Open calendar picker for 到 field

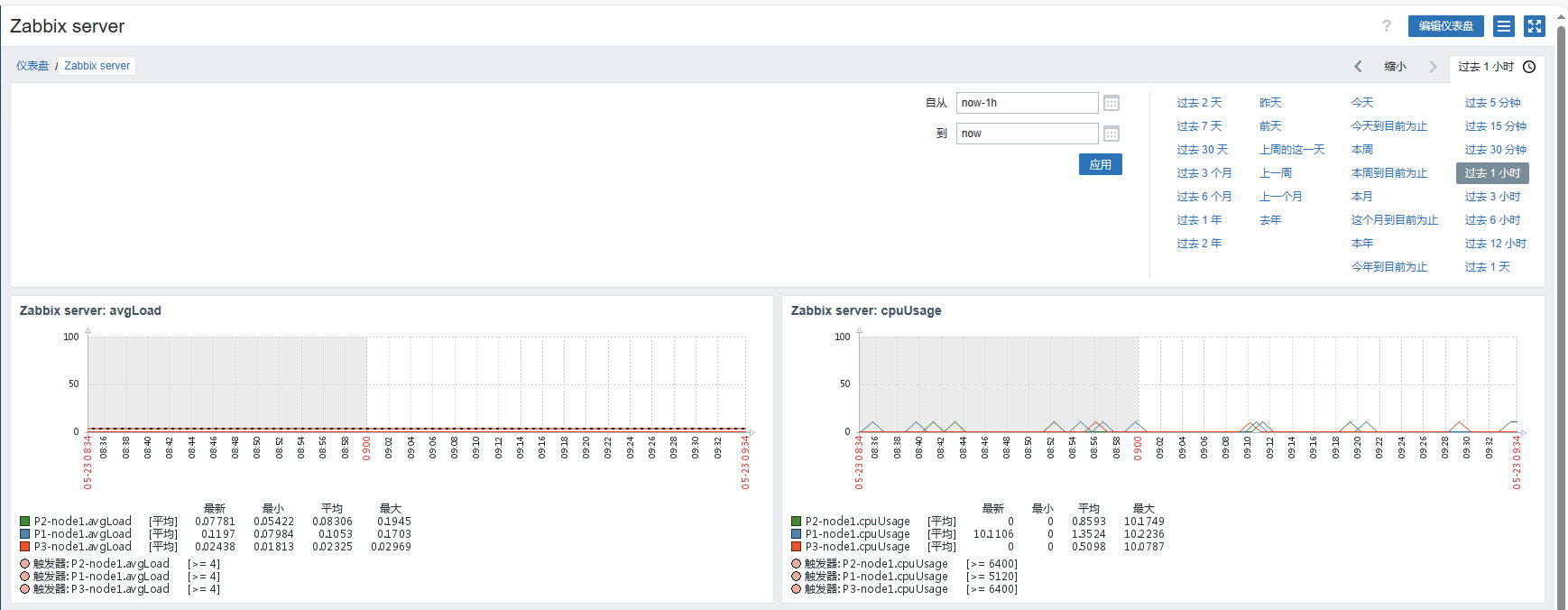(x=1111, y=134)
